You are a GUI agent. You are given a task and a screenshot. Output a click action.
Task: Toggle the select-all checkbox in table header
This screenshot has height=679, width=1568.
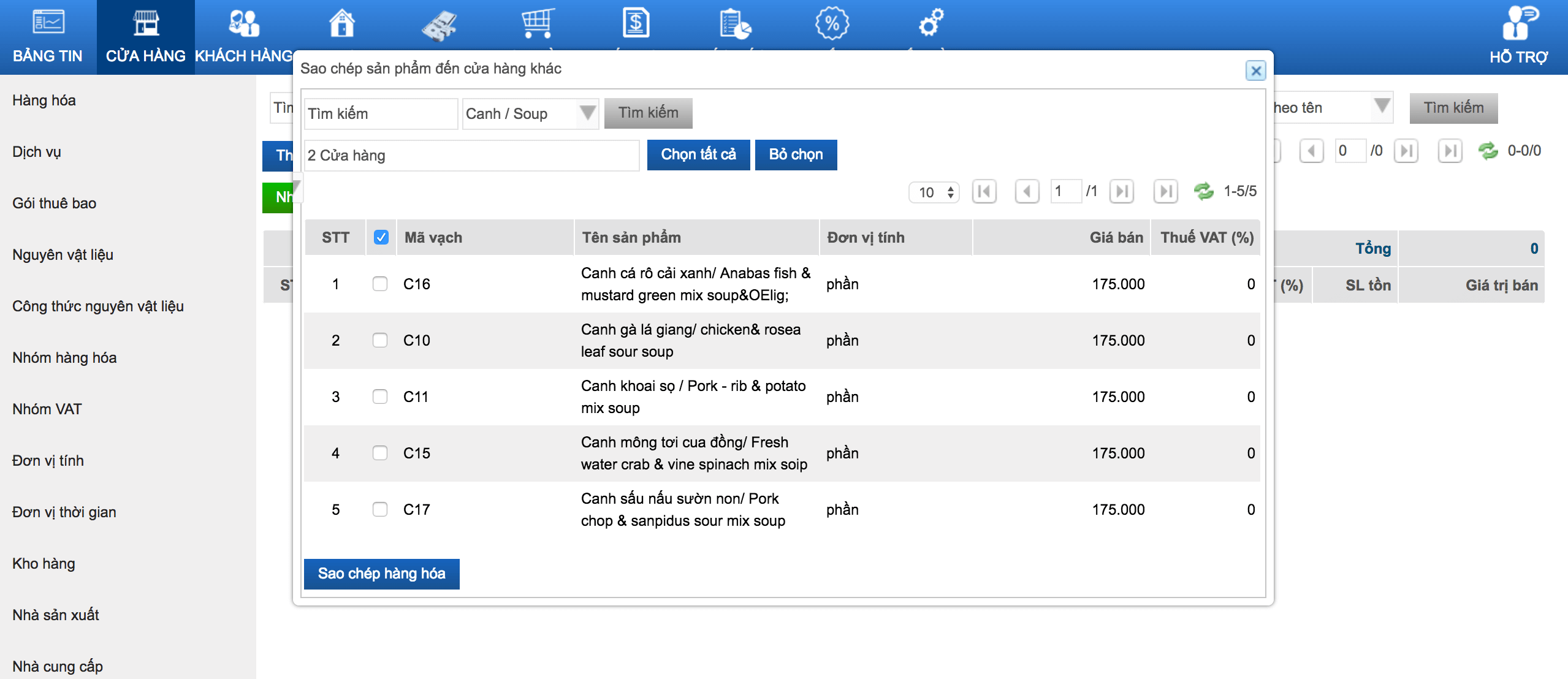pyautogui.click(x=381, y=237)
